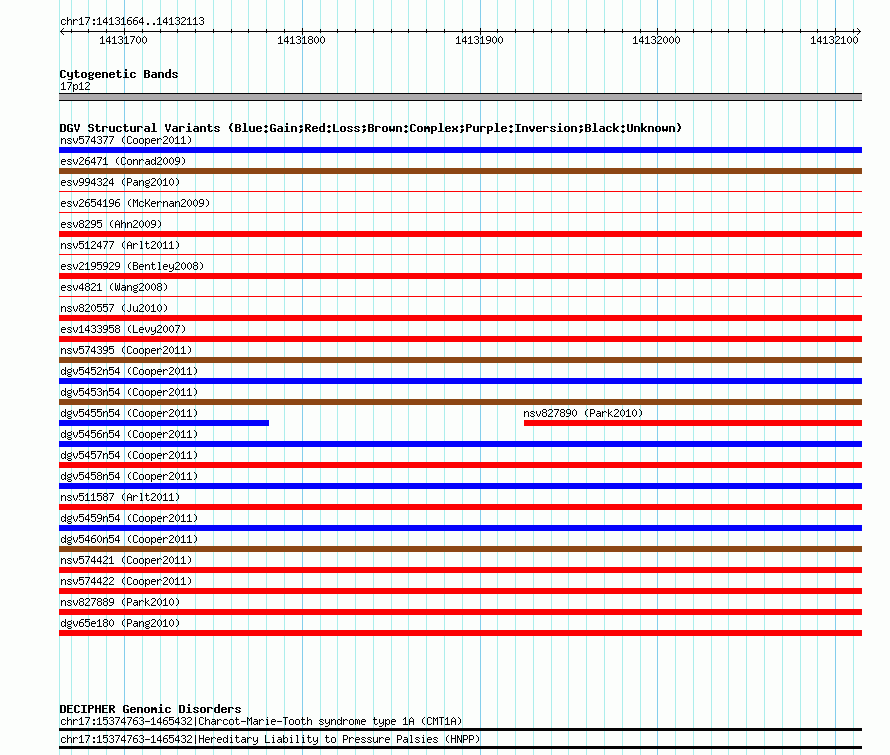
Task: Click dgv5452n54 (Cooper2011) label
Action: coord(129,371)
